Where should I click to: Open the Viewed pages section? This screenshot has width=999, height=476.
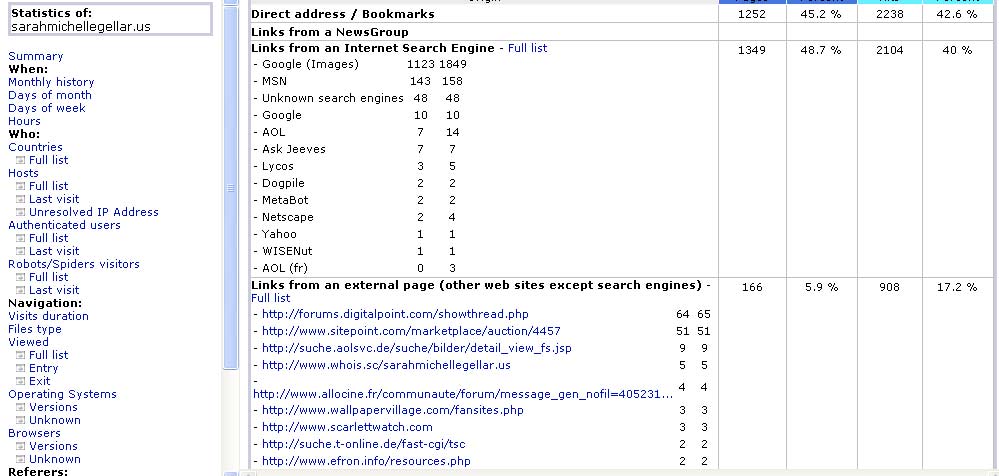tap(28, 342)
